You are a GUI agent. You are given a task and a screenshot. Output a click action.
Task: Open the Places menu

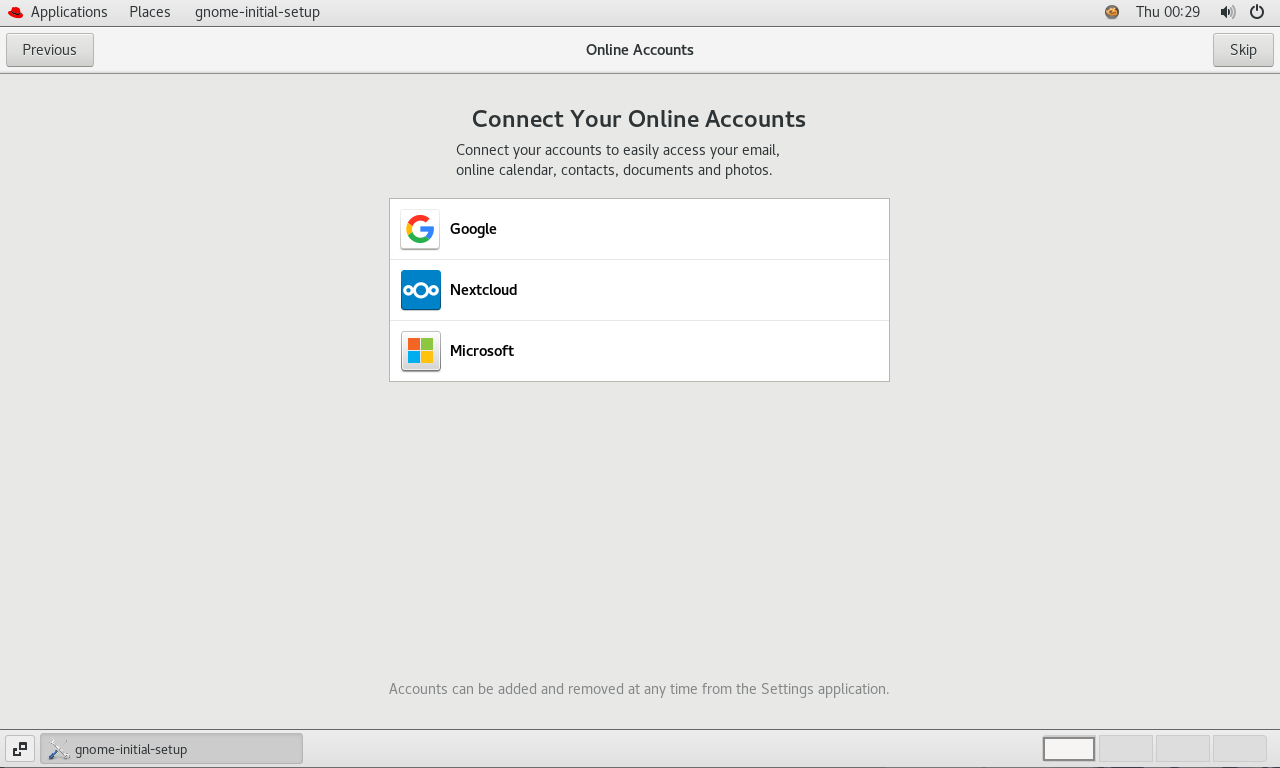(x=150, y=12)
